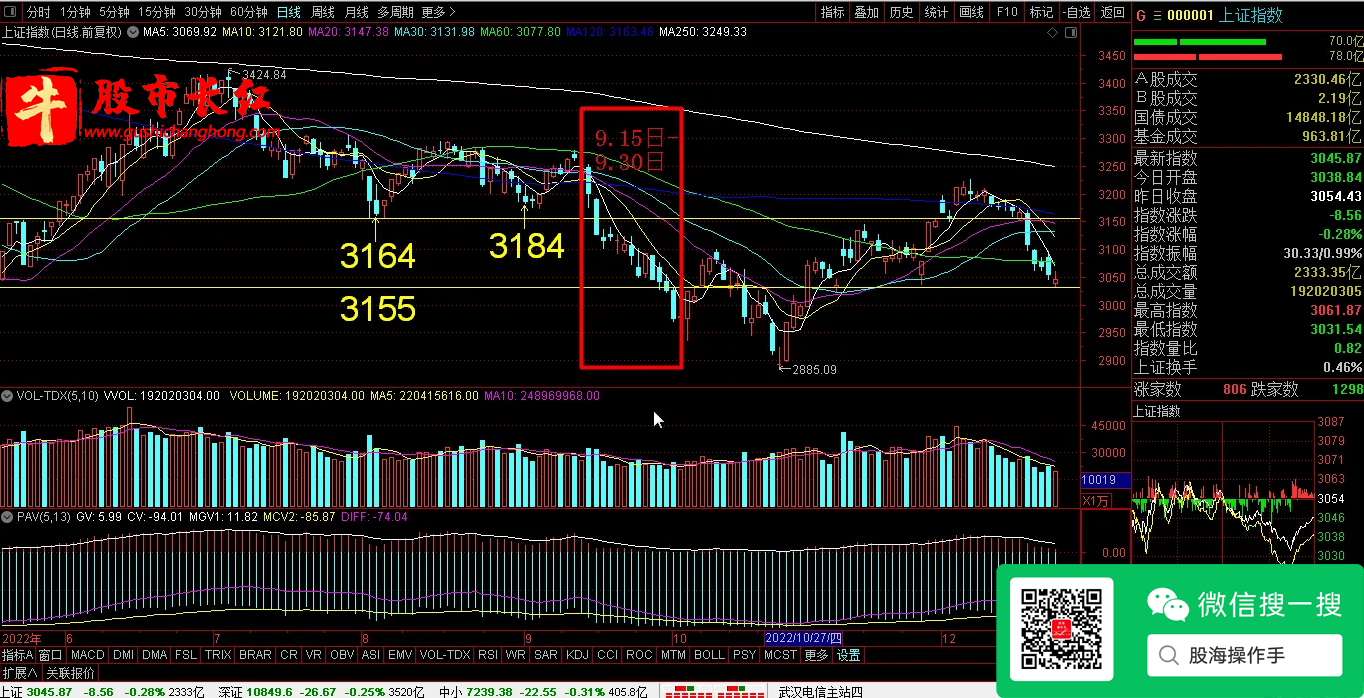
Task: Click the 返回 back button
Action: (1112, 12)
